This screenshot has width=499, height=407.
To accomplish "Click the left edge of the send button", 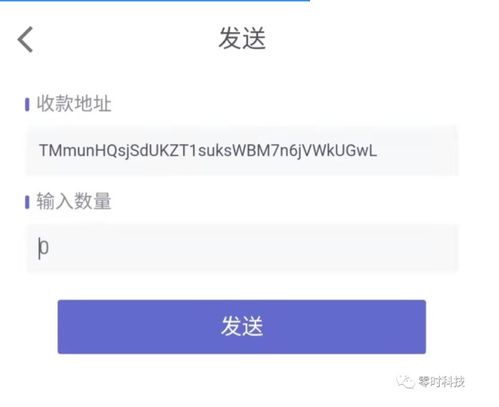I will click(x=62, y=327).
